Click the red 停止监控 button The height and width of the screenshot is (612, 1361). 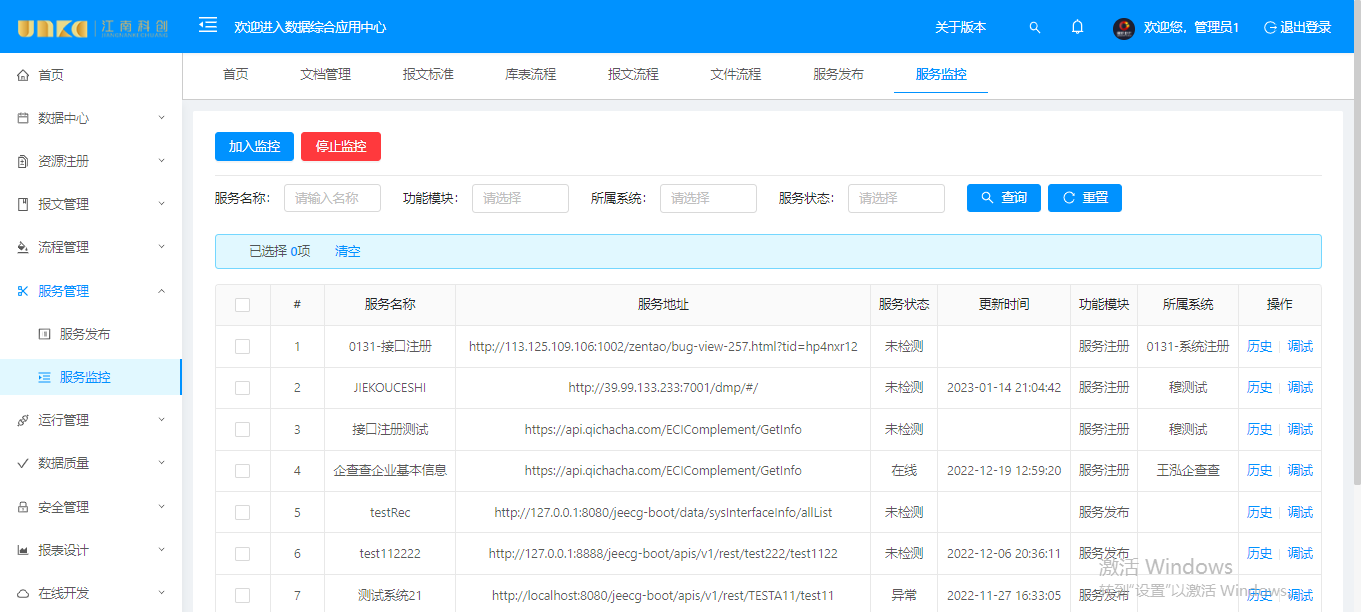click(x=341, y=146)
